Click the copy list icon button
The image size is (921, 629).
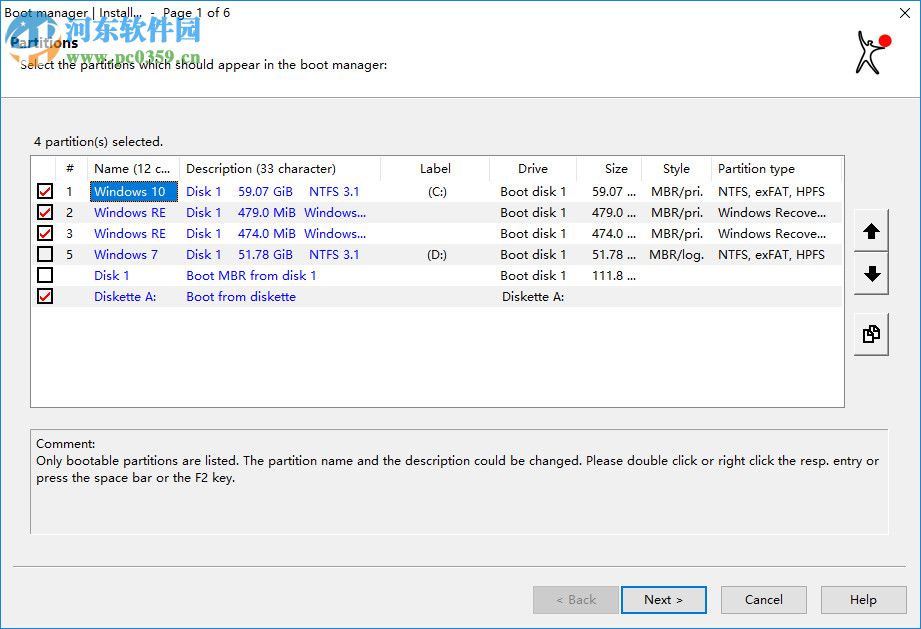871,335
